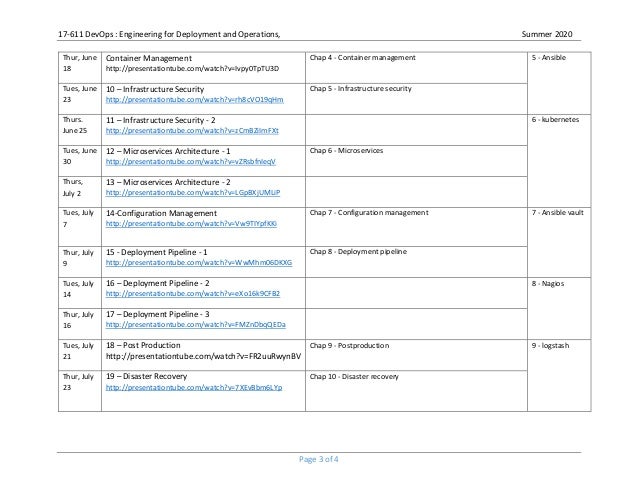638x493 pixels.
Task: Open the link under 13 Microservices Architecture - 2
Action: pyautogui.click(x=193, y=192)
